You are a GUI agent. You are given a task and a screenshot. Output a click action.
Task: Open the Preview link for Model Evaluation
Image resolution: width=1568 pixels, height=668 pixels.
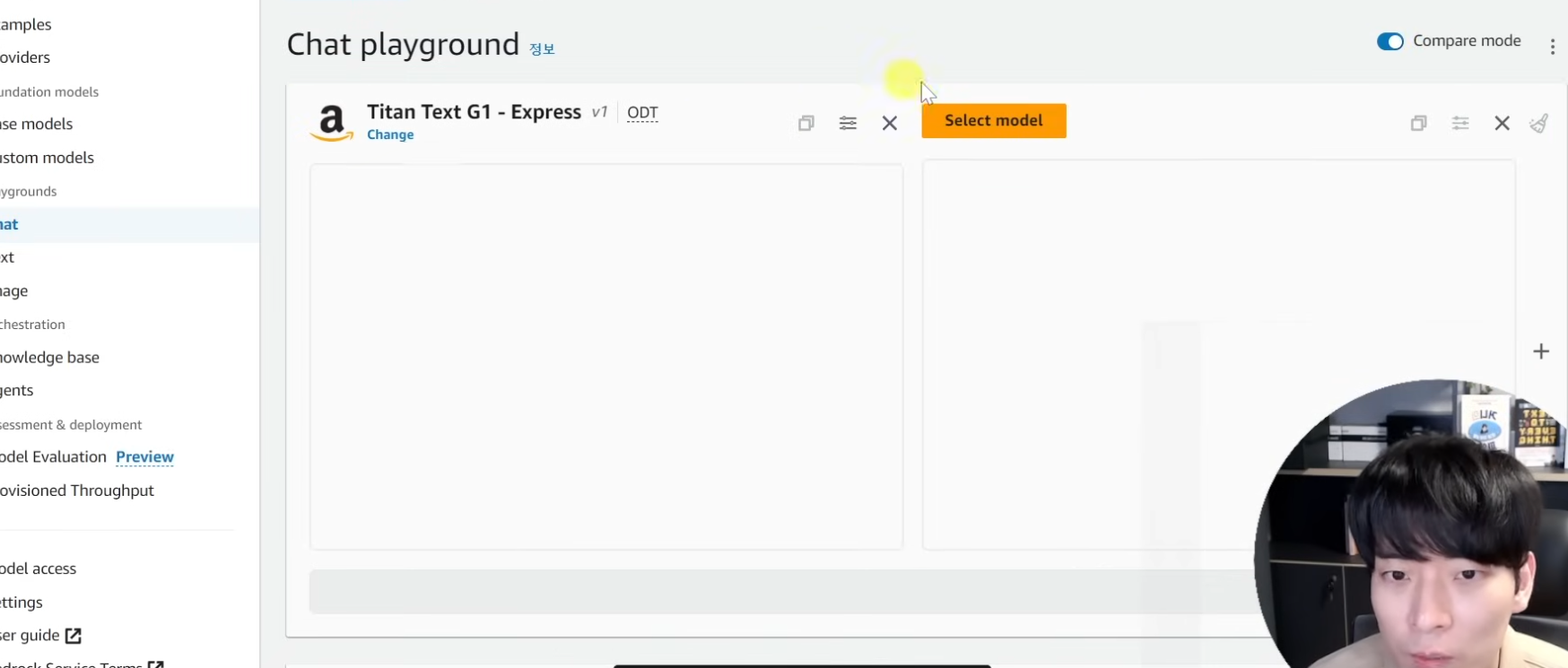(144, 457)
